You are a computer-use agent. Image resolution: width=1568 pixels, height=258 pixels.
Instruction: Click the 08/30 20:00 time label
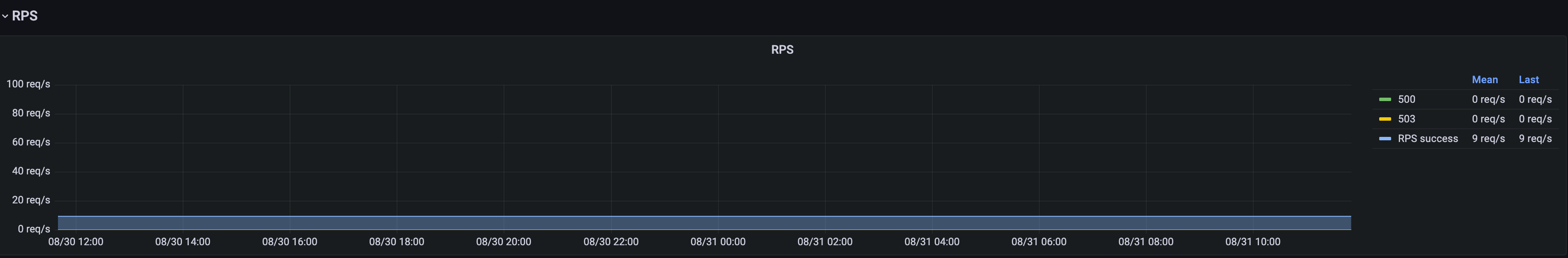tap(503, 241)
